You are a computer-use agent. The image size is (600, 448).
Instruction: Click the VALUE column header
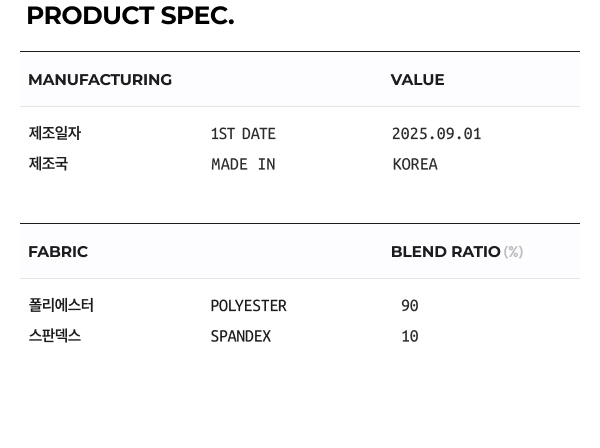417,80
